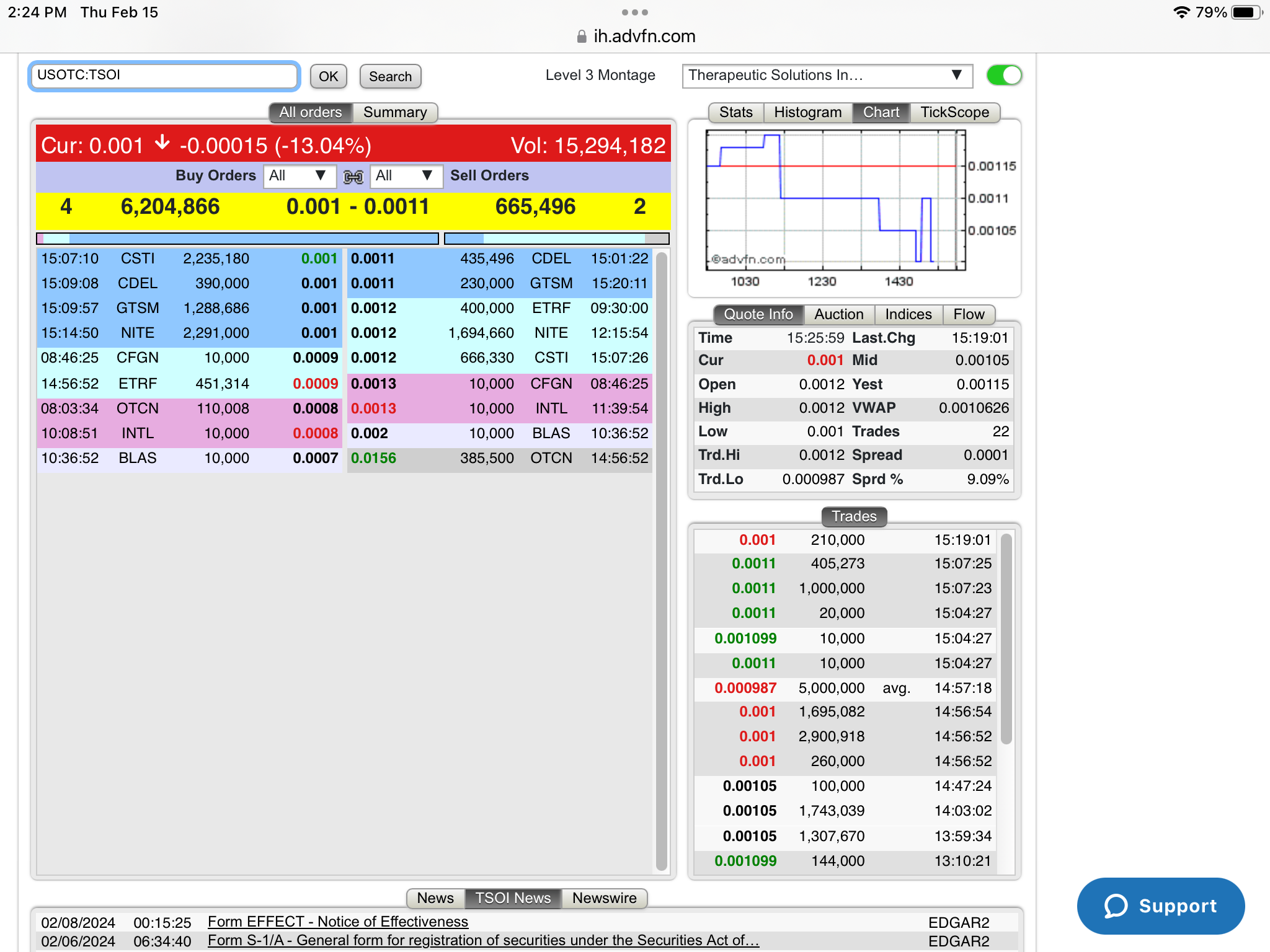Image resolution: width=1270 pixels, height=952 pixels.
Task: Select the NITE 1,694,660 sell order row
Action: click(499, 333)
